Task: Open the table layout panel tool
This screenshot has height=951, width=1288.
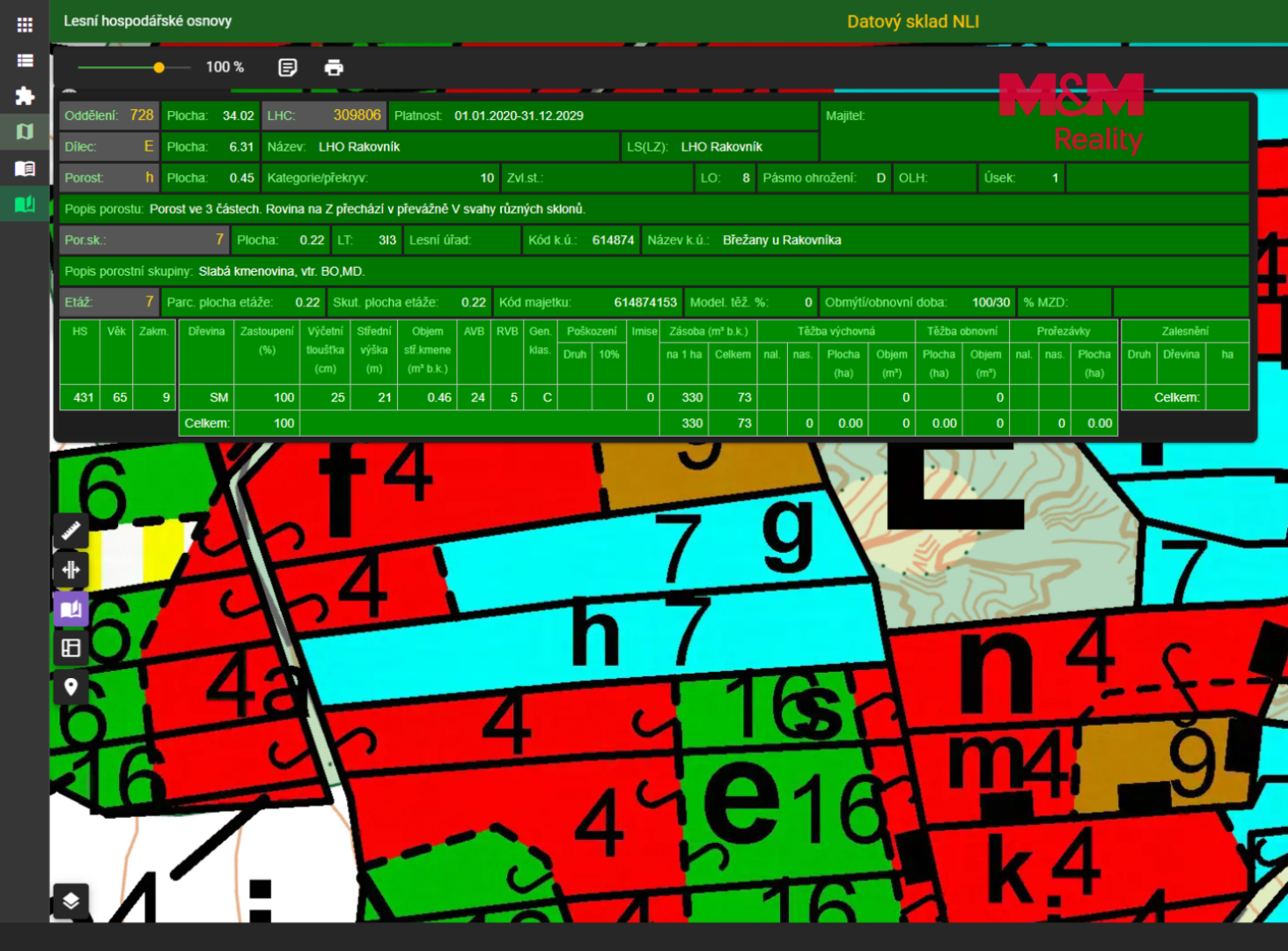Action: point(71,648)
